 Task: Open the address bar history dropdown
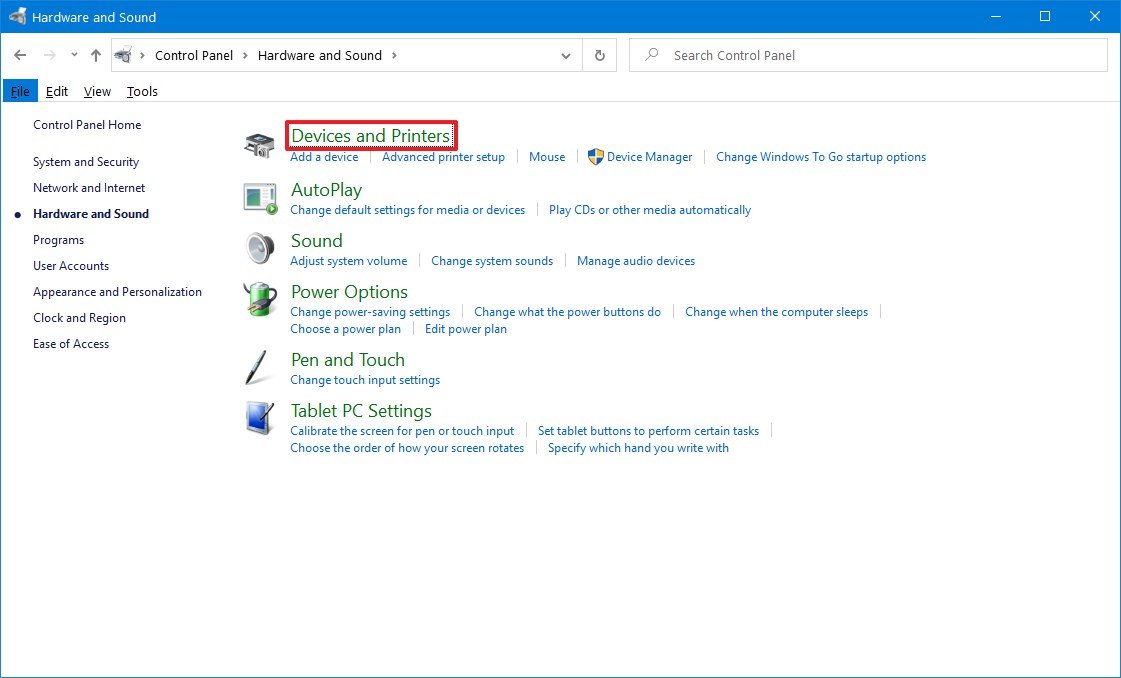(566, 55)
